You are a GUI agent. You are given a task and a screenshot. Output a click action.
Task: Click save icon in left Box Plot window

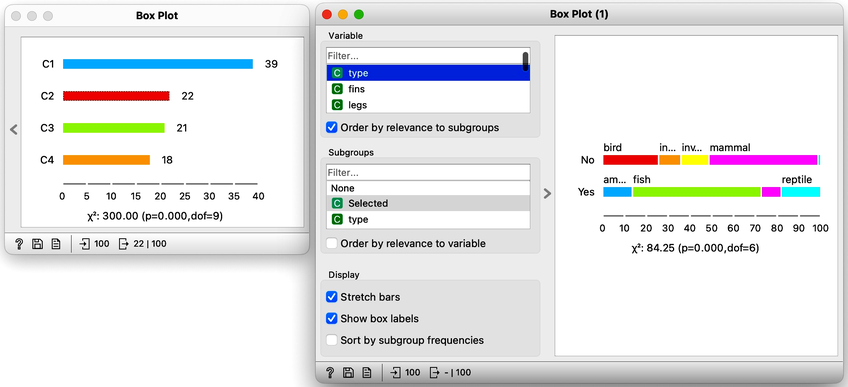37,244
